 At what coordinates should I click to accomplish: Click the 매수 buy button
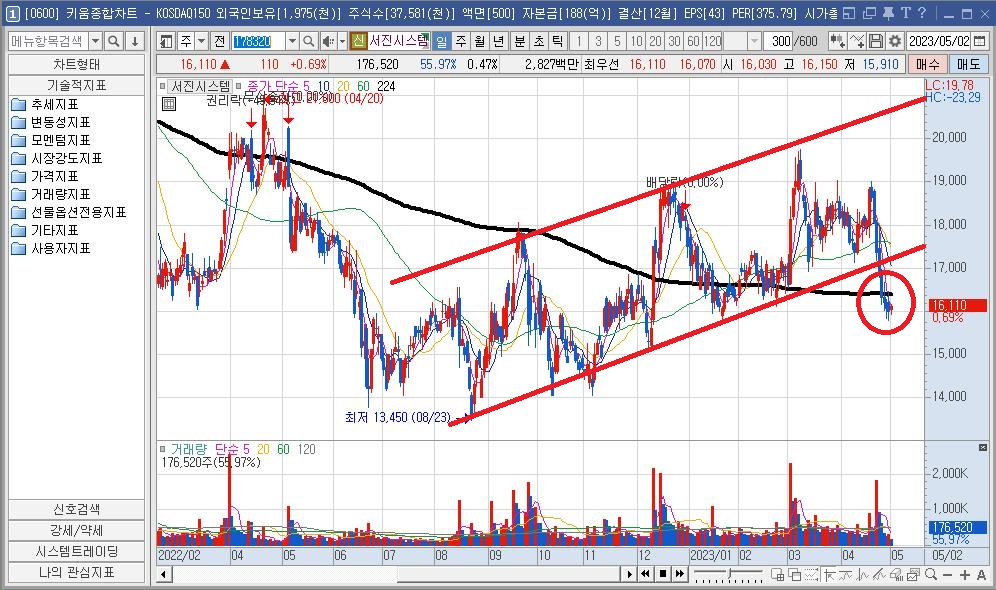click(x=927, y=65)
